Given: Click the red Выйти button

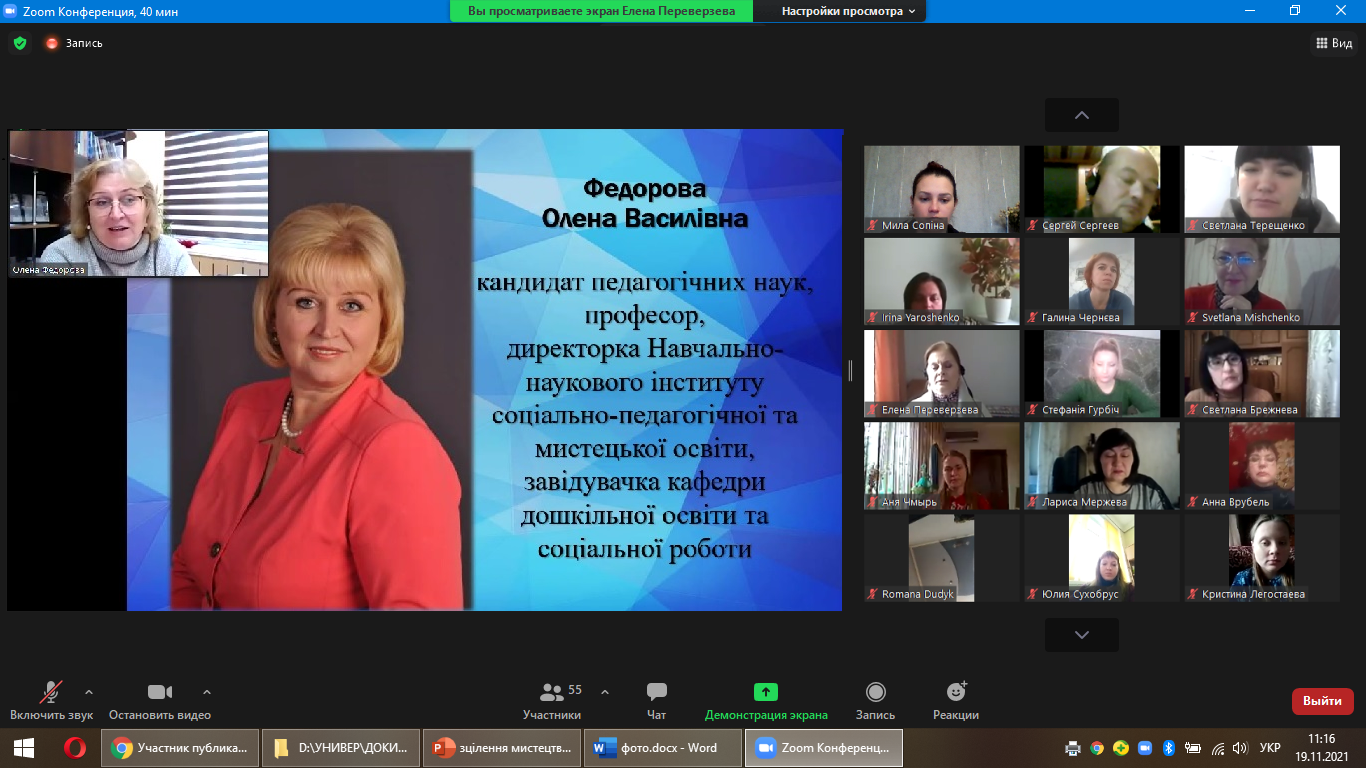Looking at the screenshot, I should pyautogui.click(x=1322, y=701).
